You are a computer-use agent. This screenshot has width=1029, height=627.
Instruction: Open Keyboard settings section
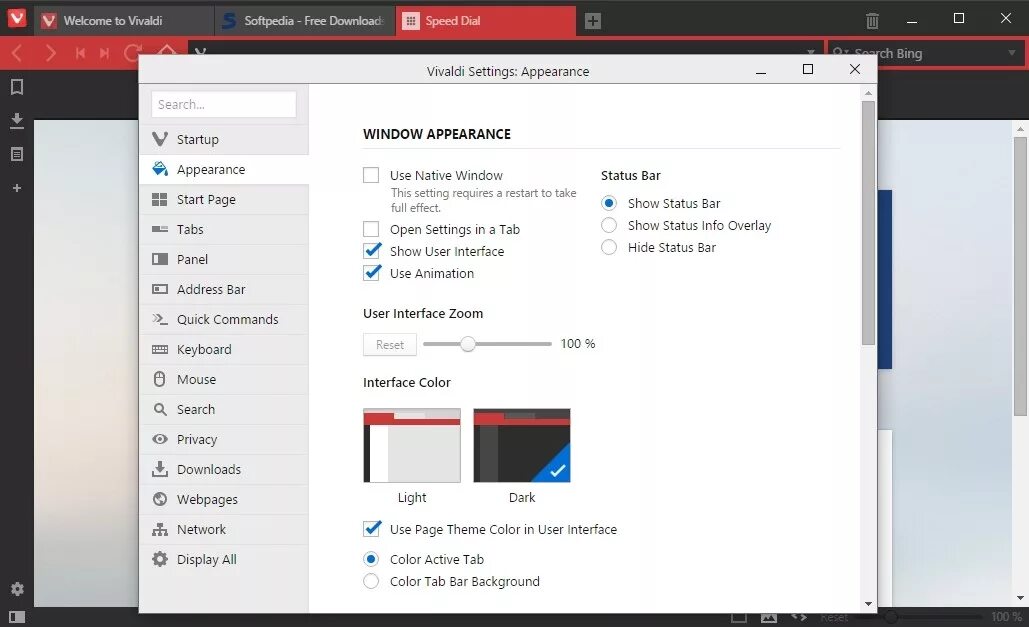coord(224,349)
